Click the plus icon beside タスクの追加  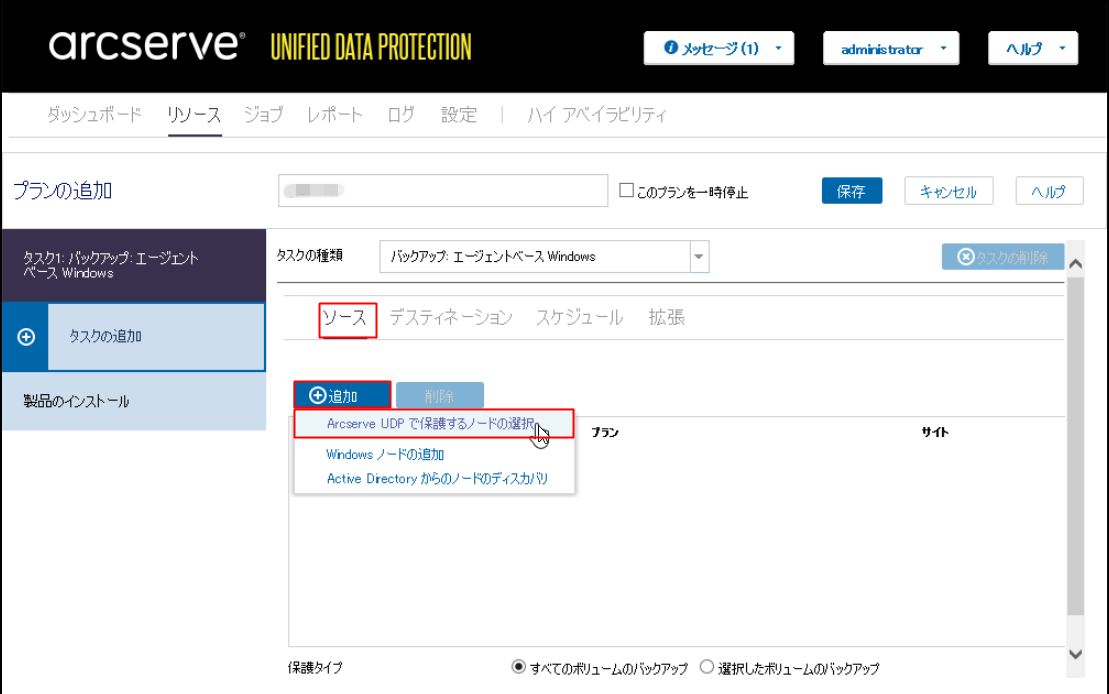(x=27, y=337)
